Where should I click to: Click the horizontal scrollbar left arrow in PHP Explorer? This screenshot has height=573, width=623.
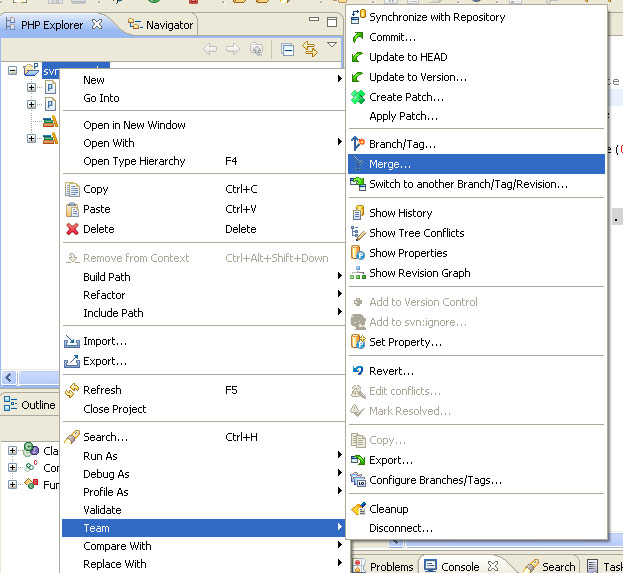pyautogui.click(x=8, y=377)
